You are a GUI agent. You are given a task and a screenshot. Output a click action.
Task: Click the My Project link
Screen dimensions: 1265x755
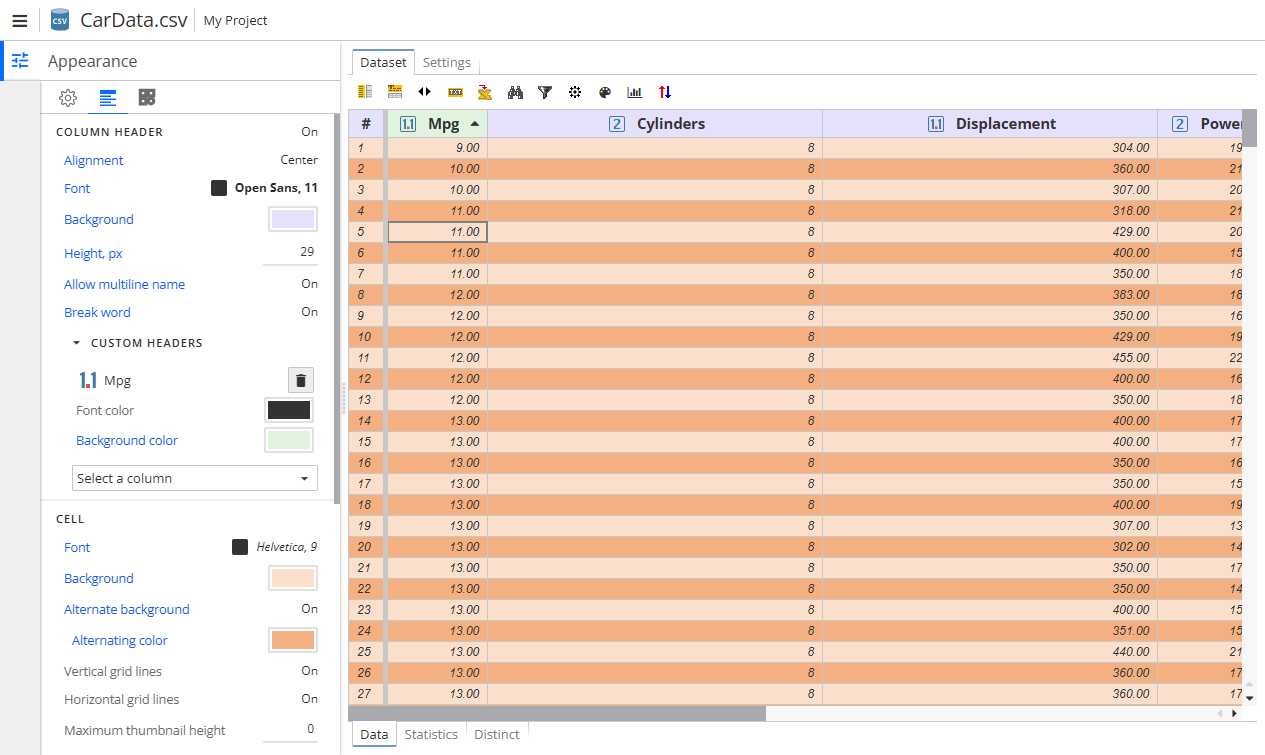click(x=234, y=20)
